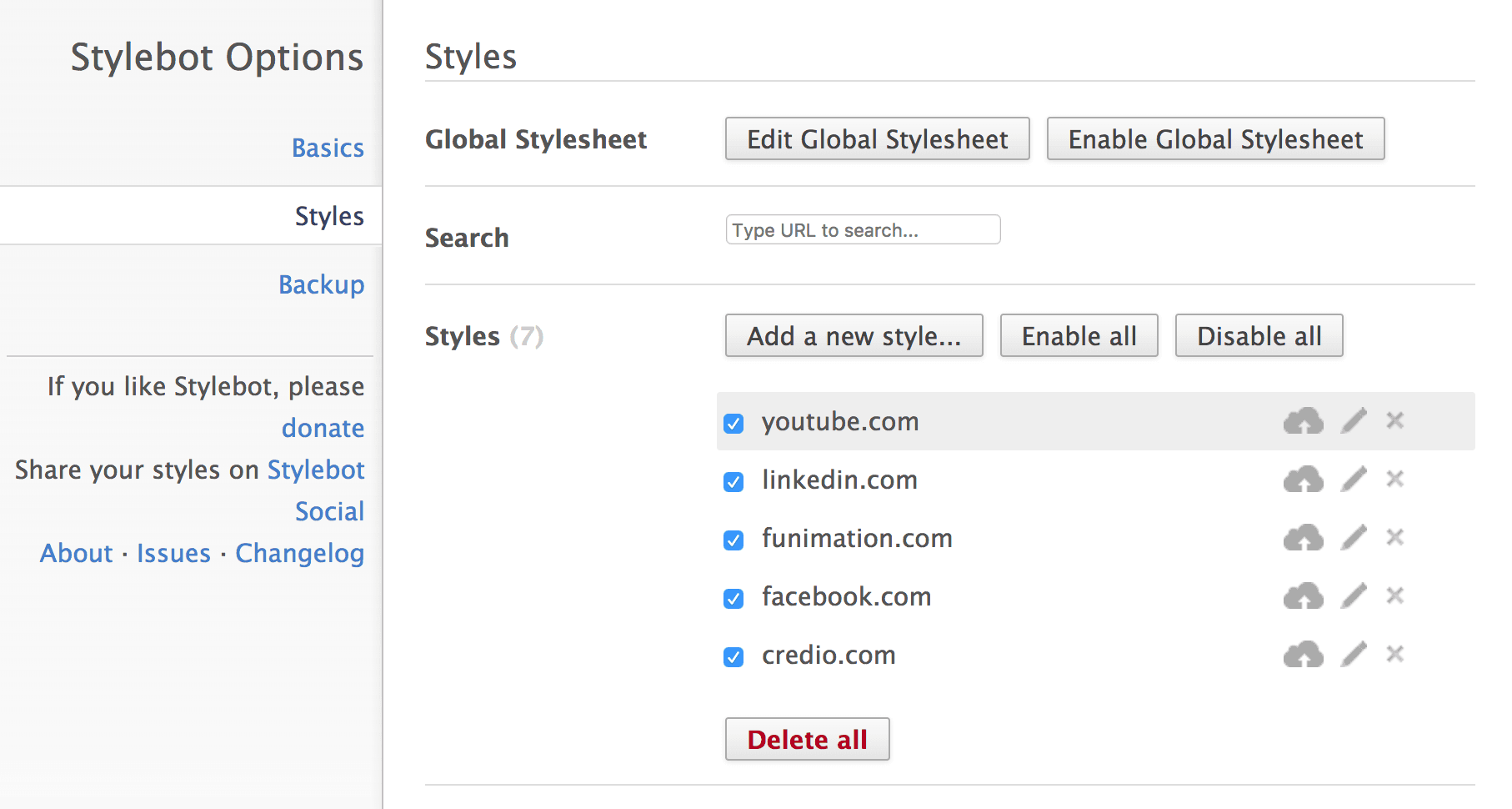Open the Changelog link
Viewport: 1512px width, 809px height.
coord(299,553)
